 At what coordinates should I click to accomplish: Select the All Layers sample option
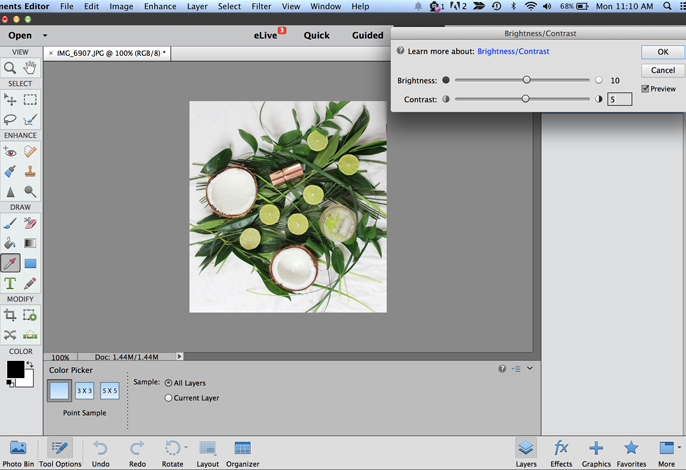[167, 382]
